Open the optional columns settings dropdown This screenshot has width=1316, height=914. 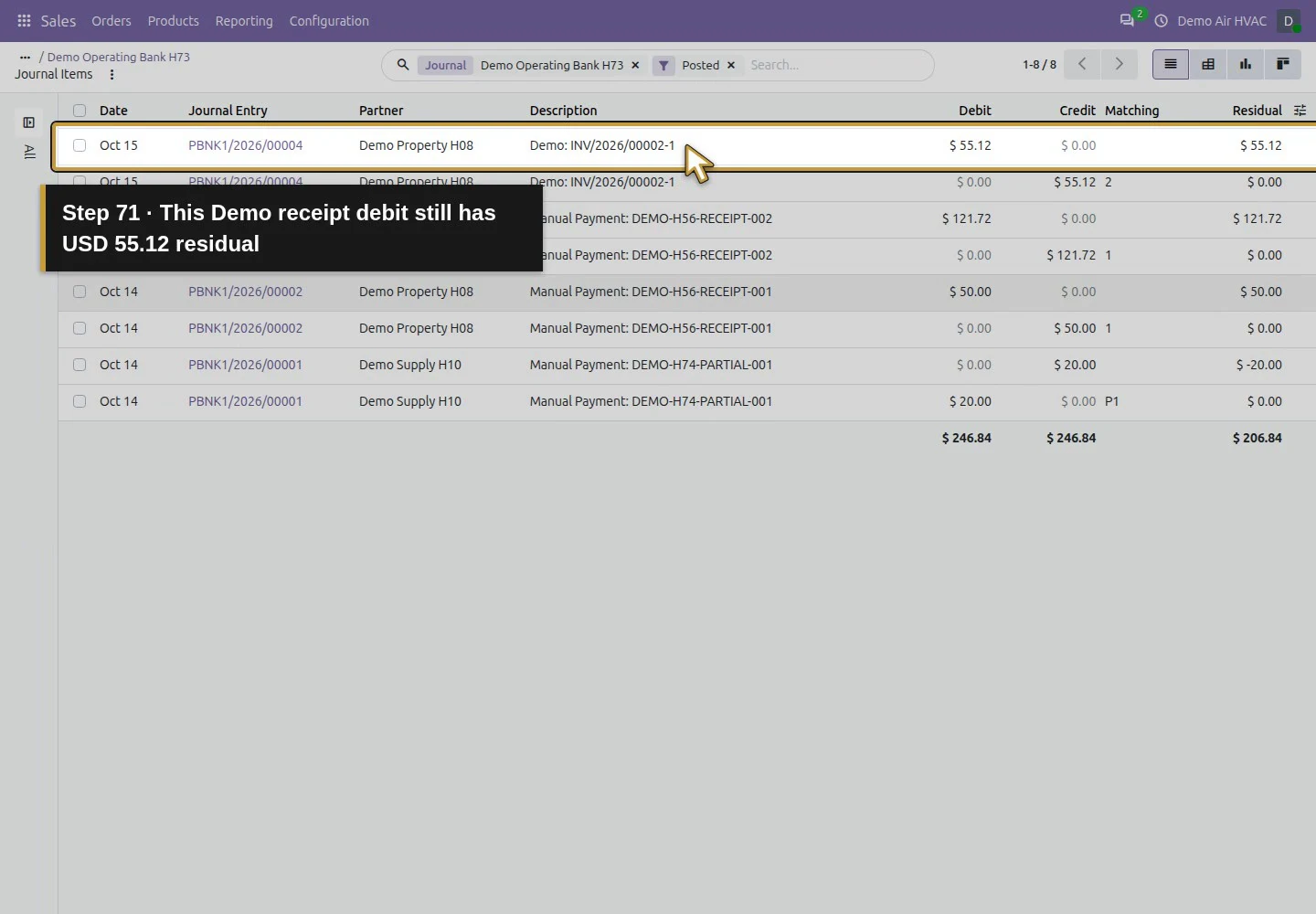pyautogui.click(x=1300, y=111)
